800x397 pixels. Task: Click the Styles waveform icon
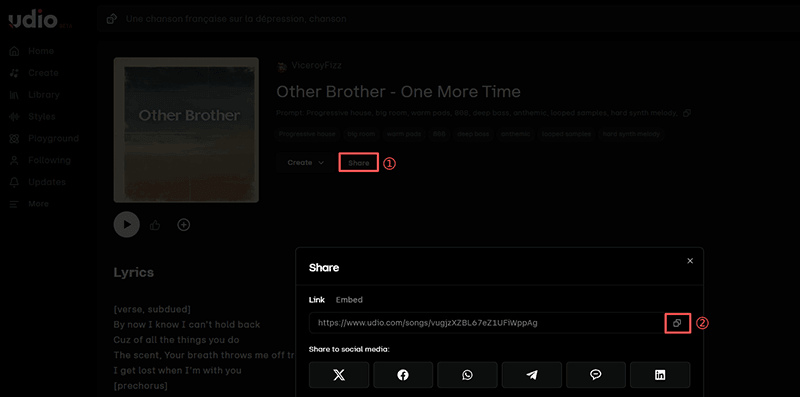(x=14, y=116)
